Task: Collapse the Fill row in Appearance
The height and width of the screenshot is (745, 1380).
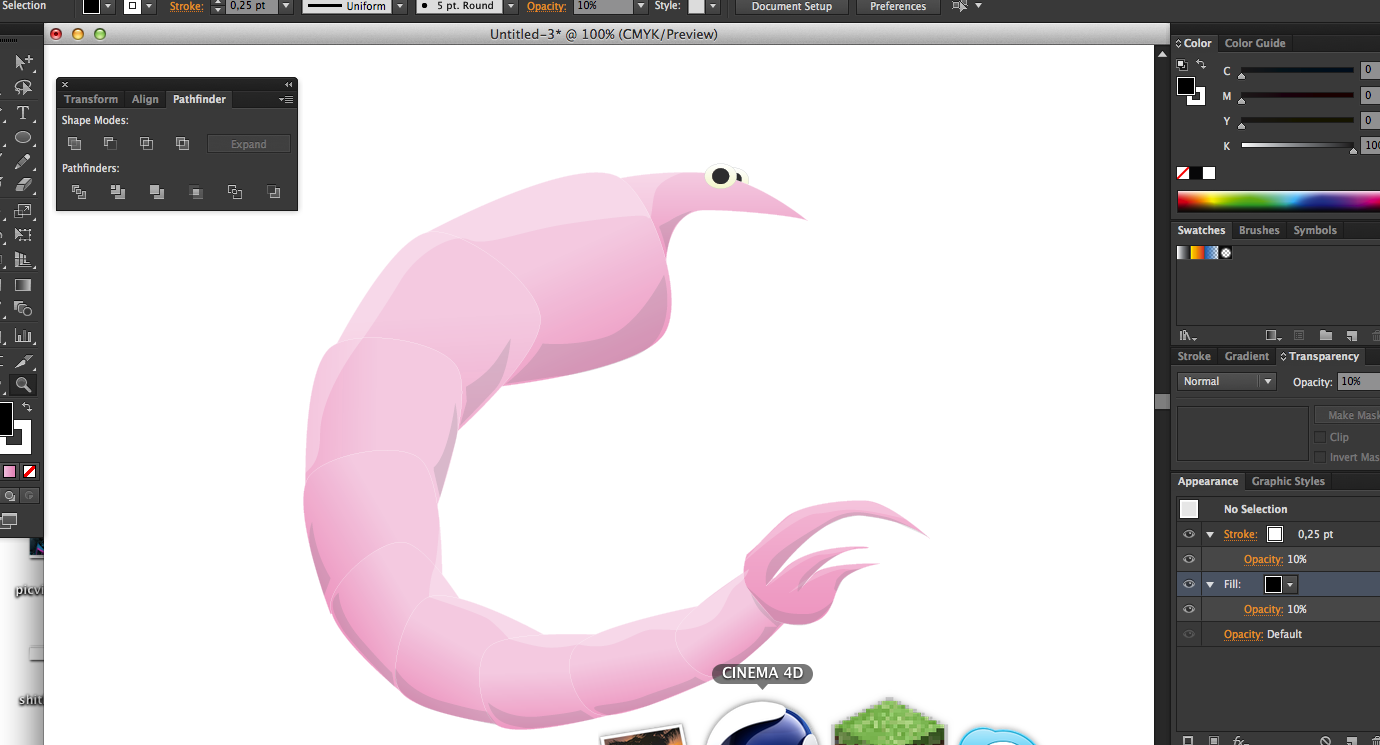Action: (x=1210, y=585)
